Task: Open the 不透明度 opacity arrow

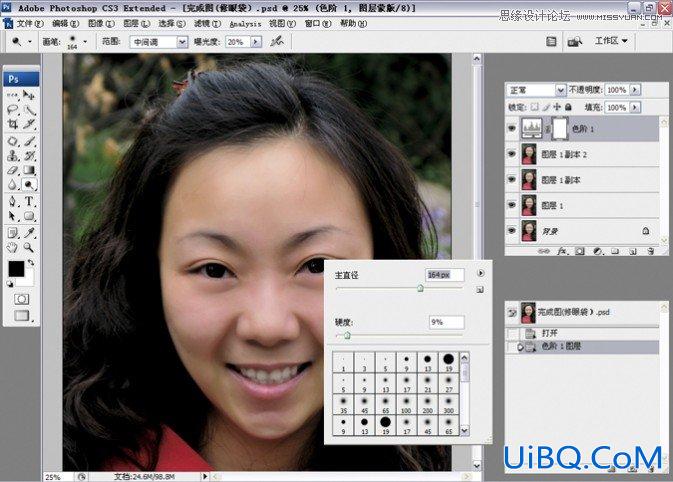Action: 635,90
